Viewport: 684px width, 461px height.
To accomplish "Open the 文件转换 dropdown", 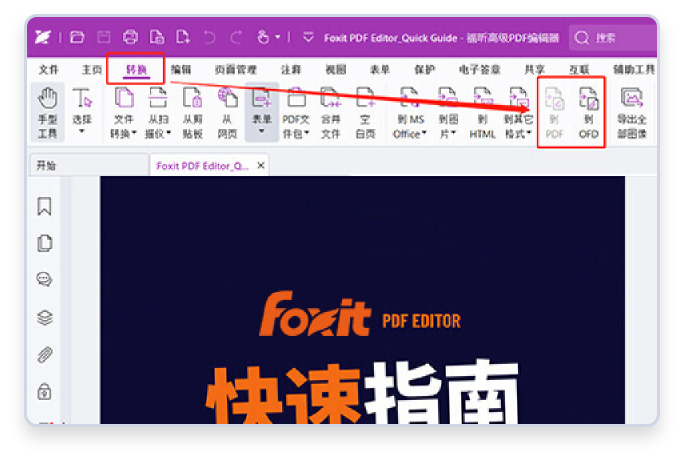I will 123,113.
